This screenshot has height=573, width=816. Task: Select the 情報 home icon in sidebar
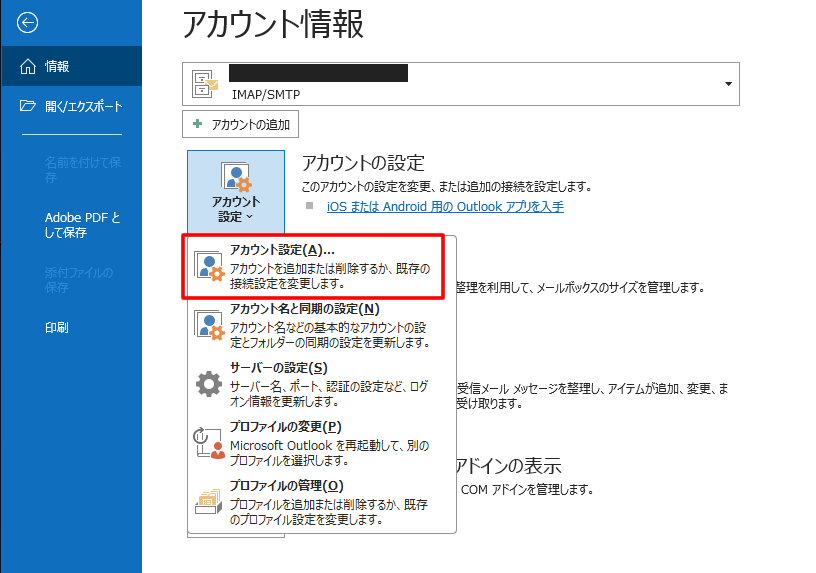(x=28, y=67)
